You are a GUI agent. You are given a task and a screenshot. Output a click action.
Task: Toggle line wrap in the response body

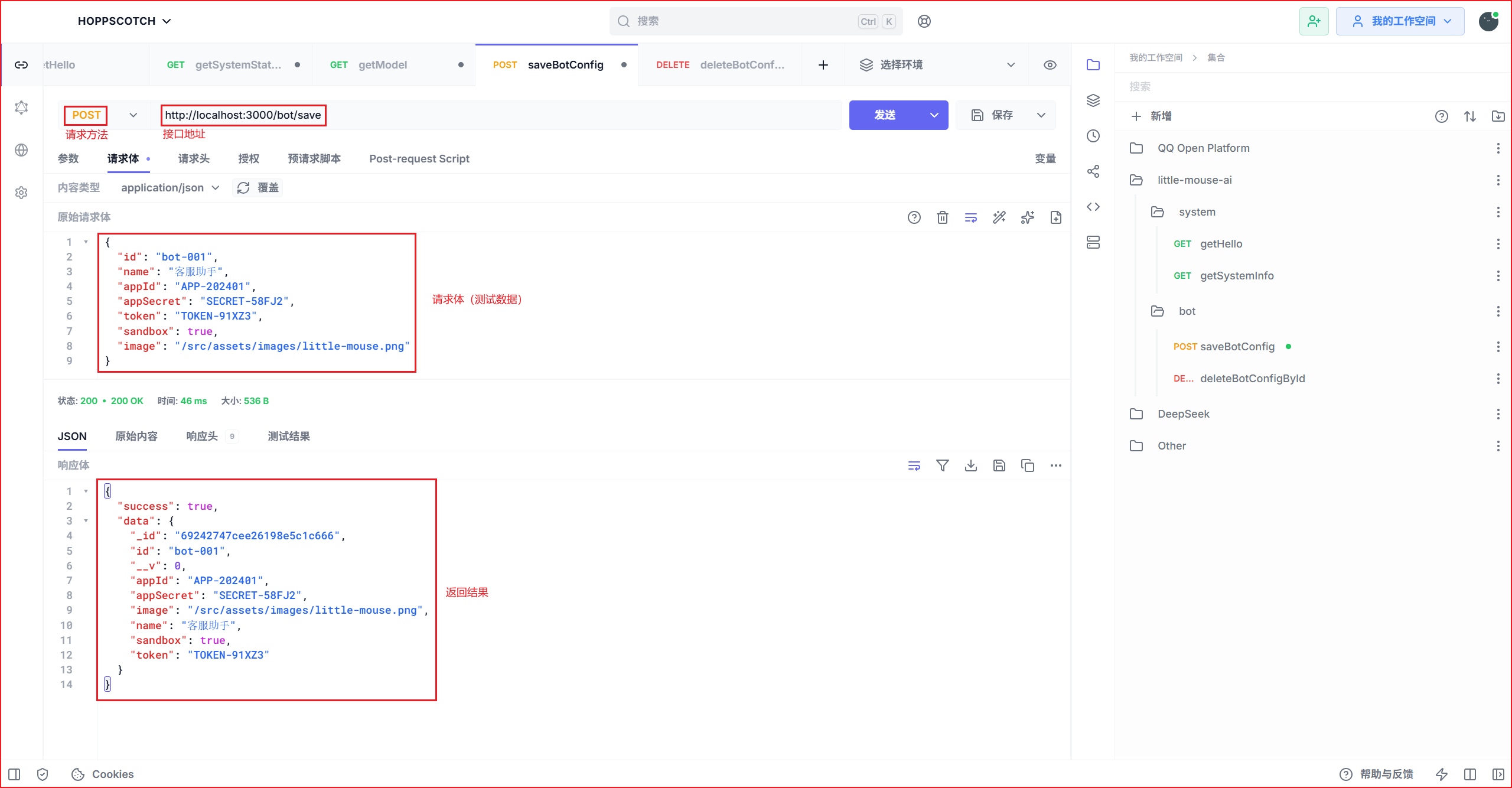pyautogui.click(x=914, y=465)
